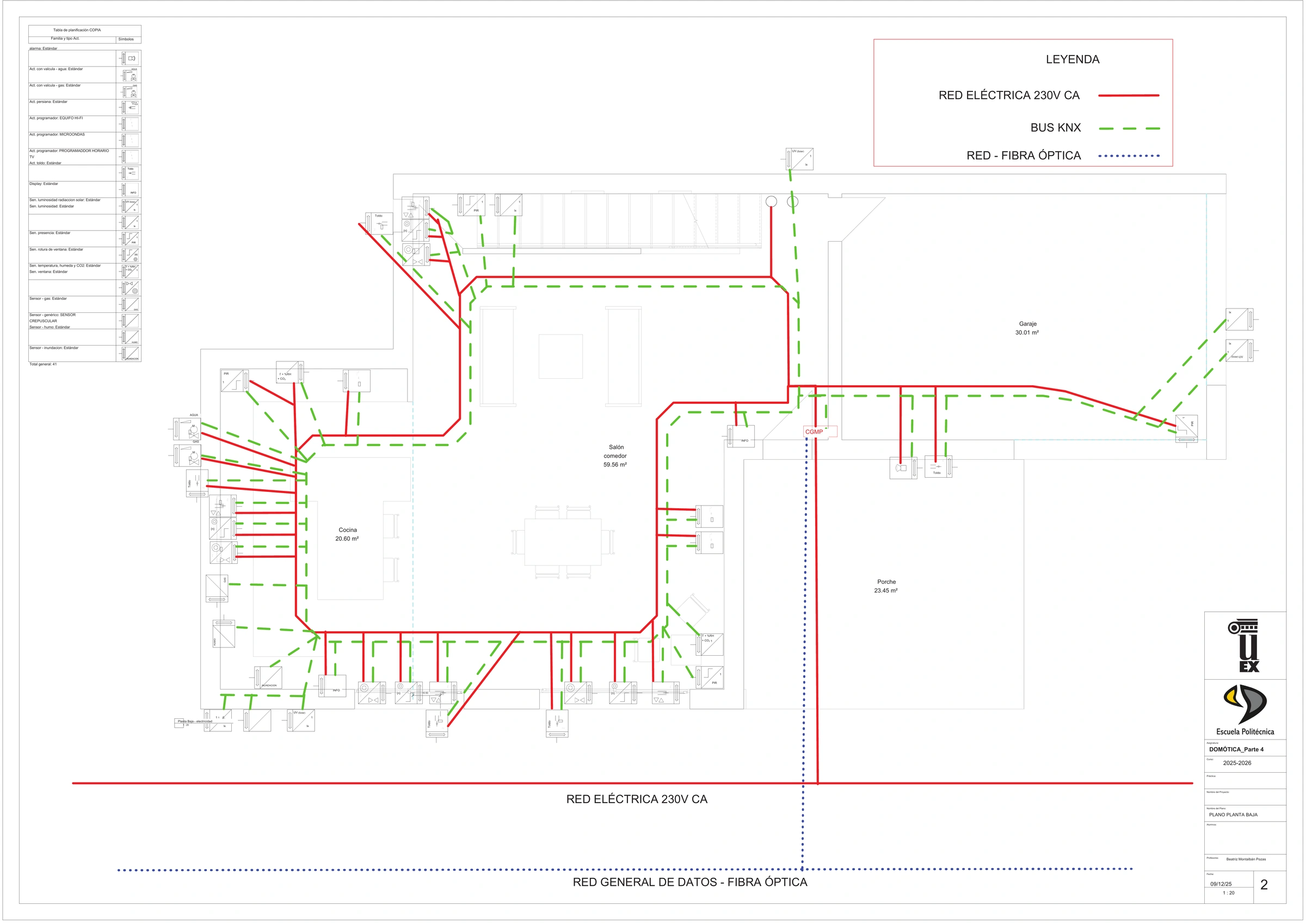The height and width of the screenshot is (924, 1306).
Task: Select the LEYENDA heading
Action: point(1072,59)
